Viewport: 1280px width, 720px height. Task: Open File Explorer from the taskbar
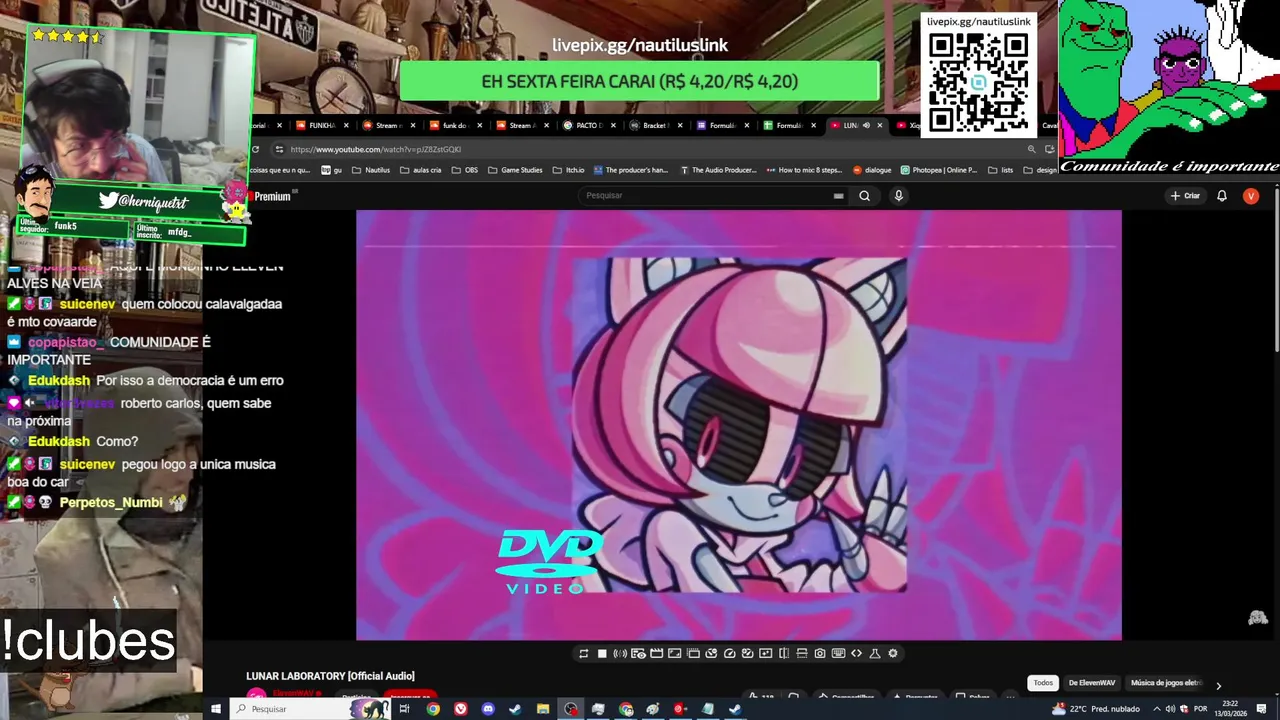[543, 709]
